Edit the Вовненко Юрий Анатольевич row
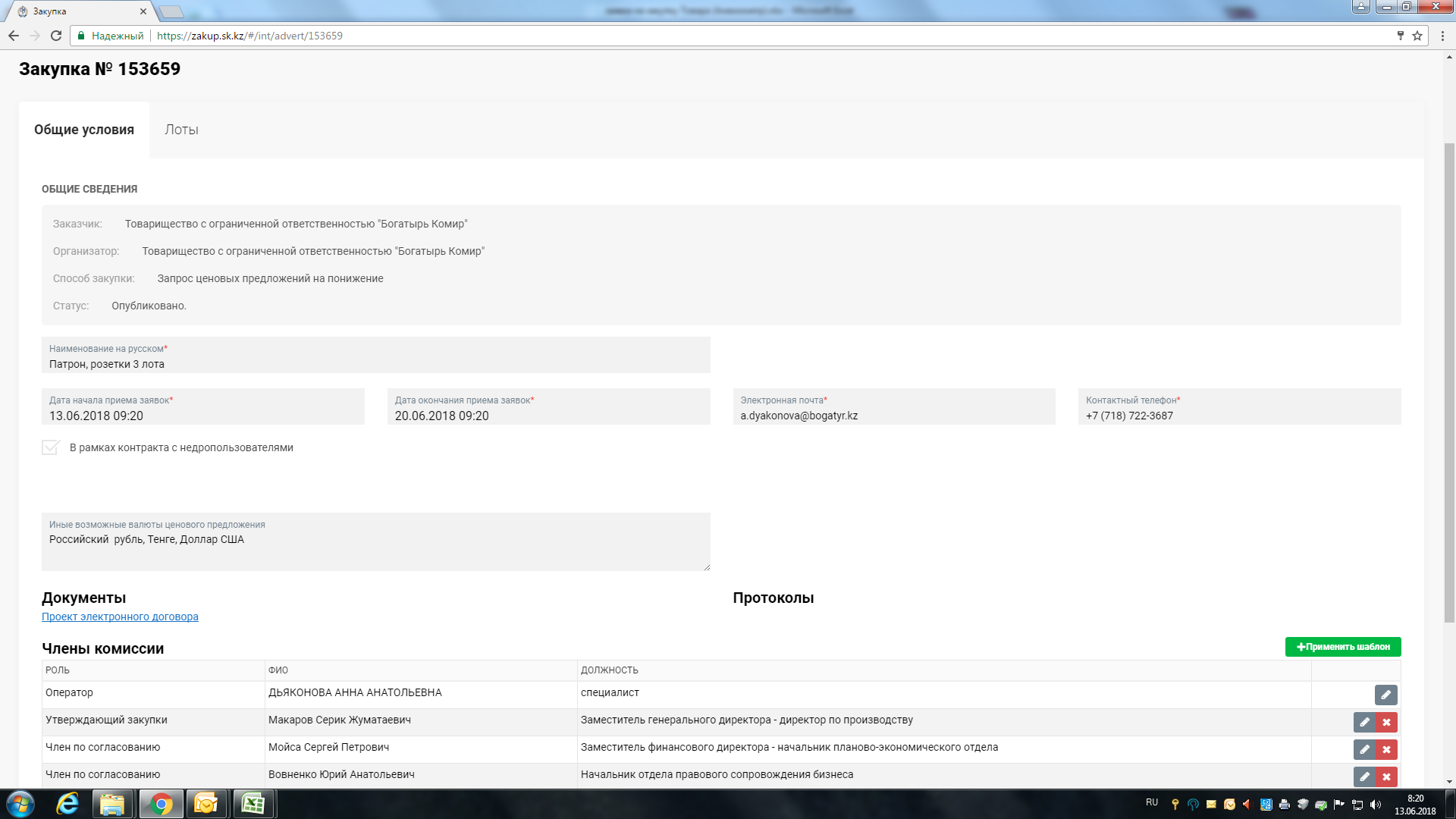Viewport: 1456px width, 819px height. (1364, 777)
